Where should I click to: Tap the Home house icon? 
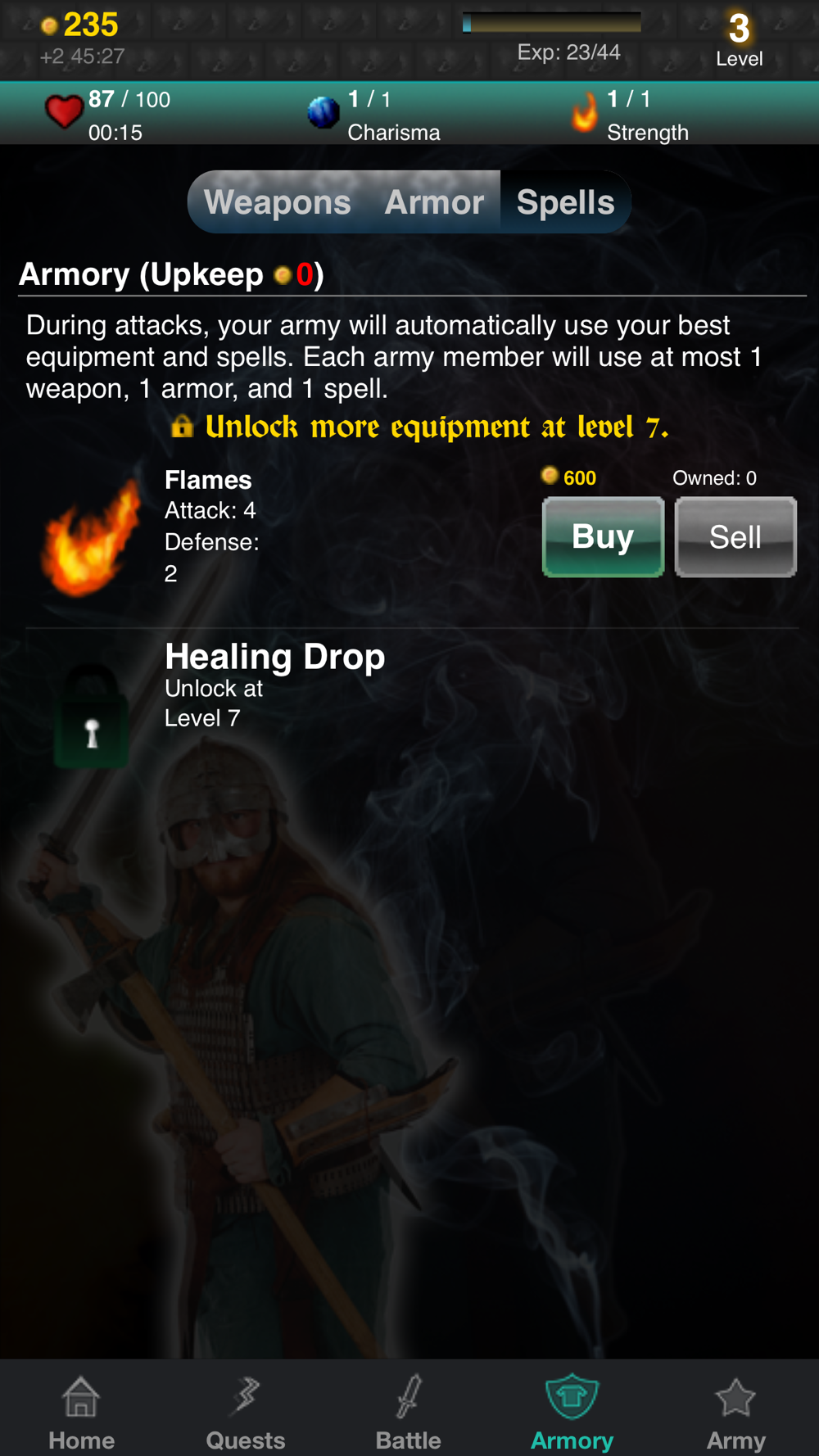(81, 1397)
